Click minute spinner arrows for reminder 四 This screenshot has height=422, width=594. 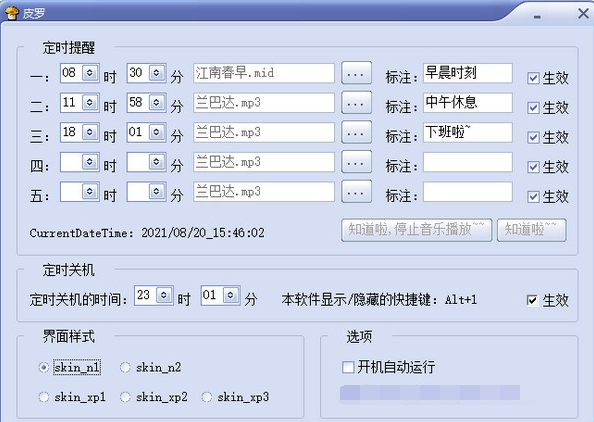(156, 161)
